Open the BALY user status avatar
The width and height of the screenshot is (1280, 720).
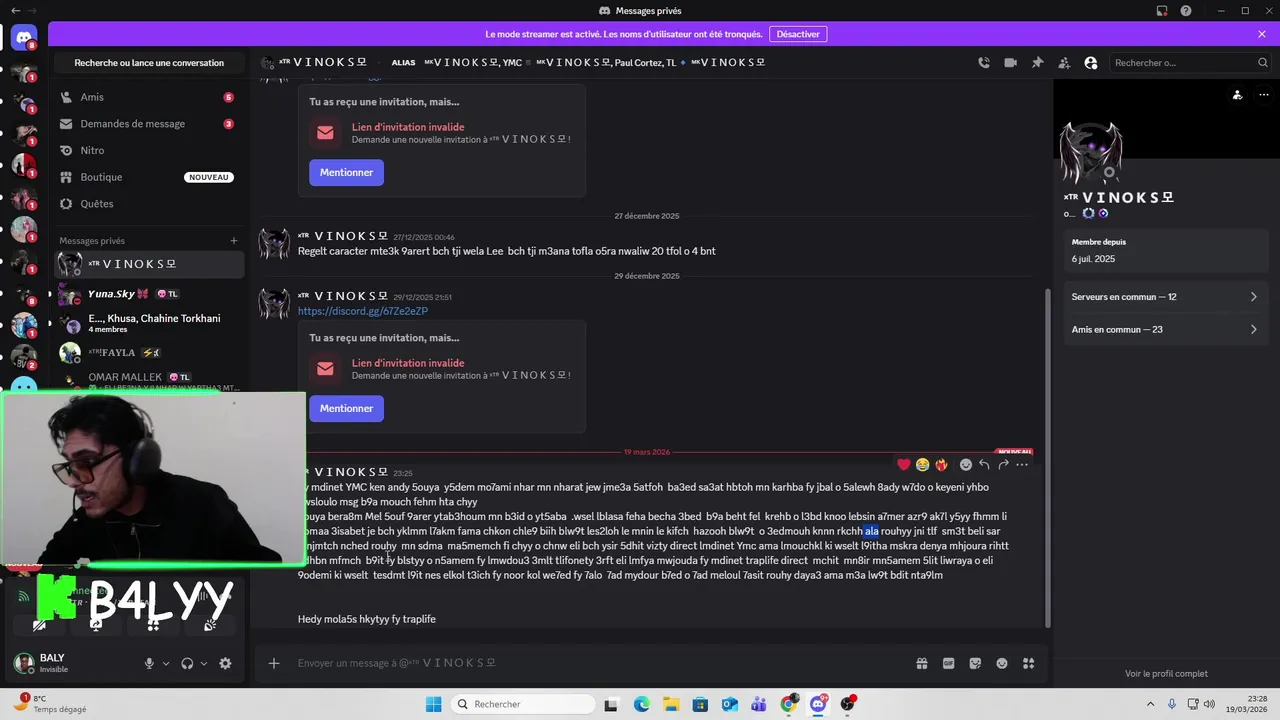point(24,663)
